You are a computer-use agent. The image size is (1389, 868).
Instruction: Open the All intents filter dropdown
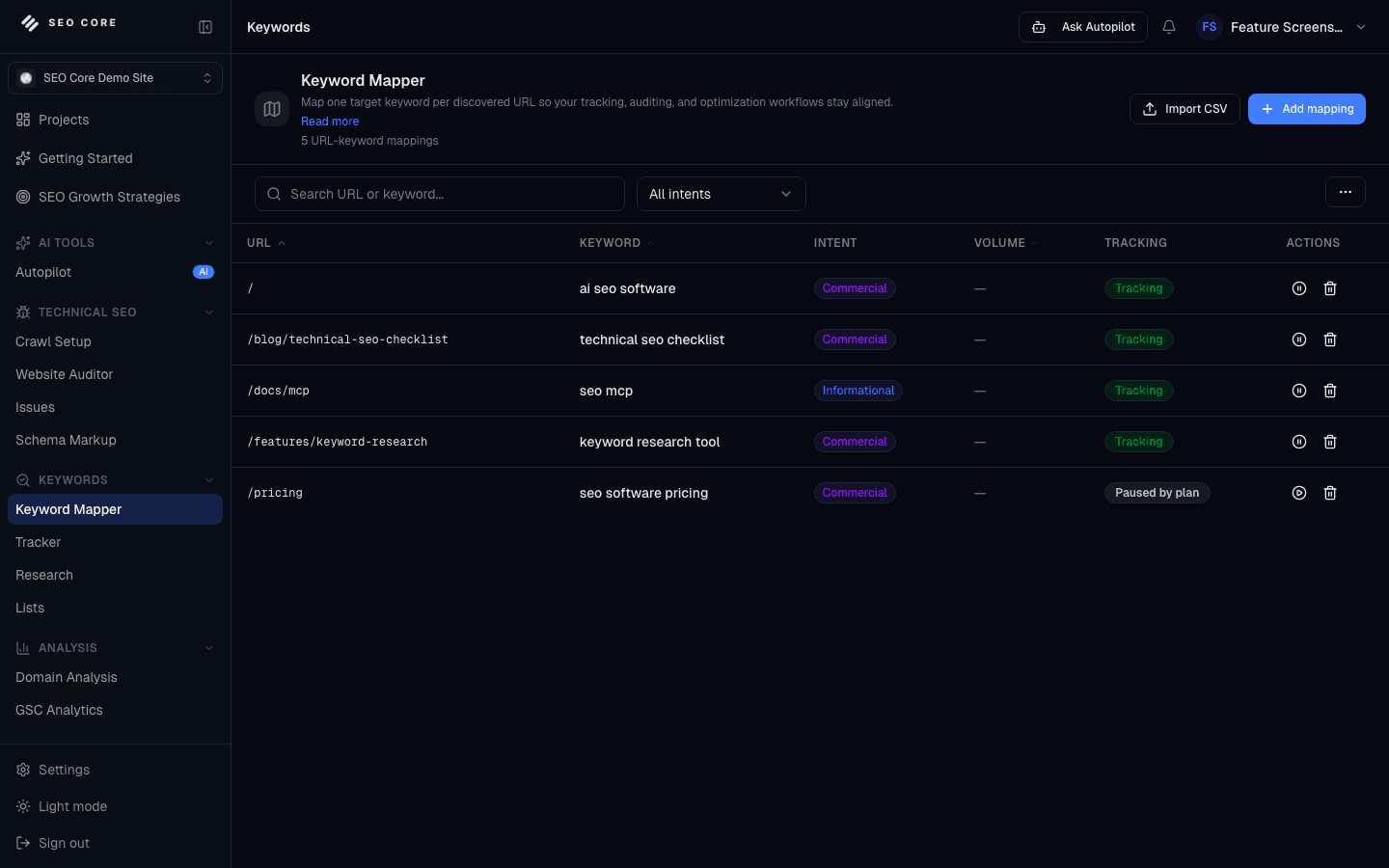(722, 194)
